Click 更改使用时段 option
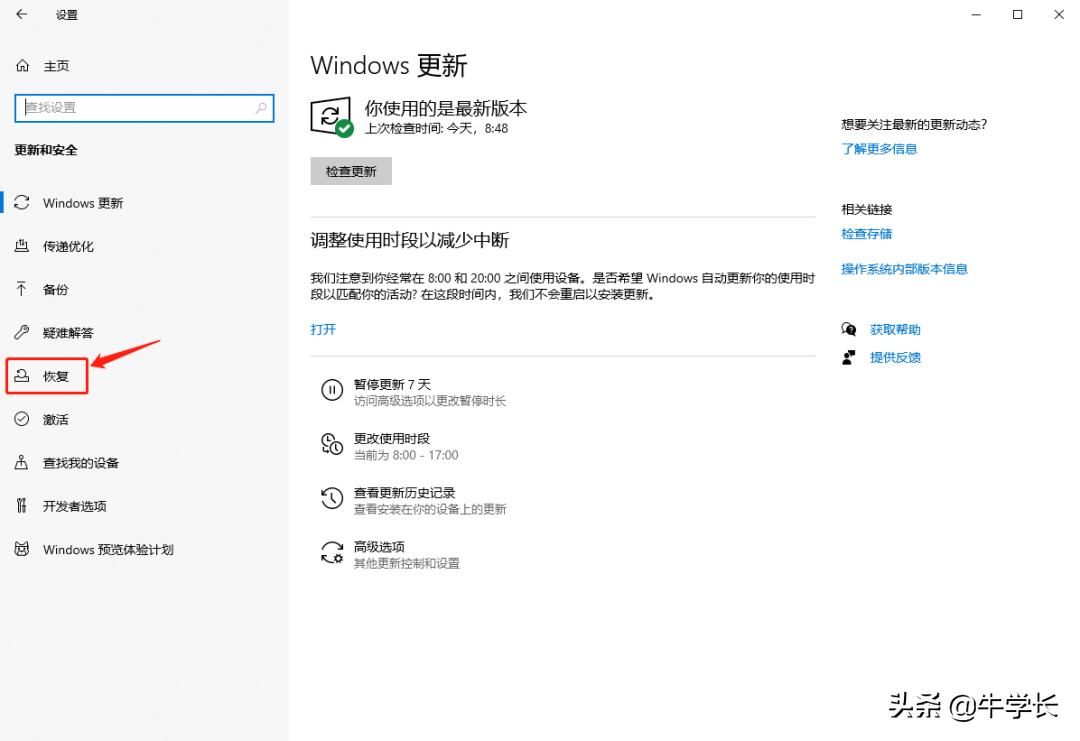This screenshot has height=741, width=1080. (392, 439)
